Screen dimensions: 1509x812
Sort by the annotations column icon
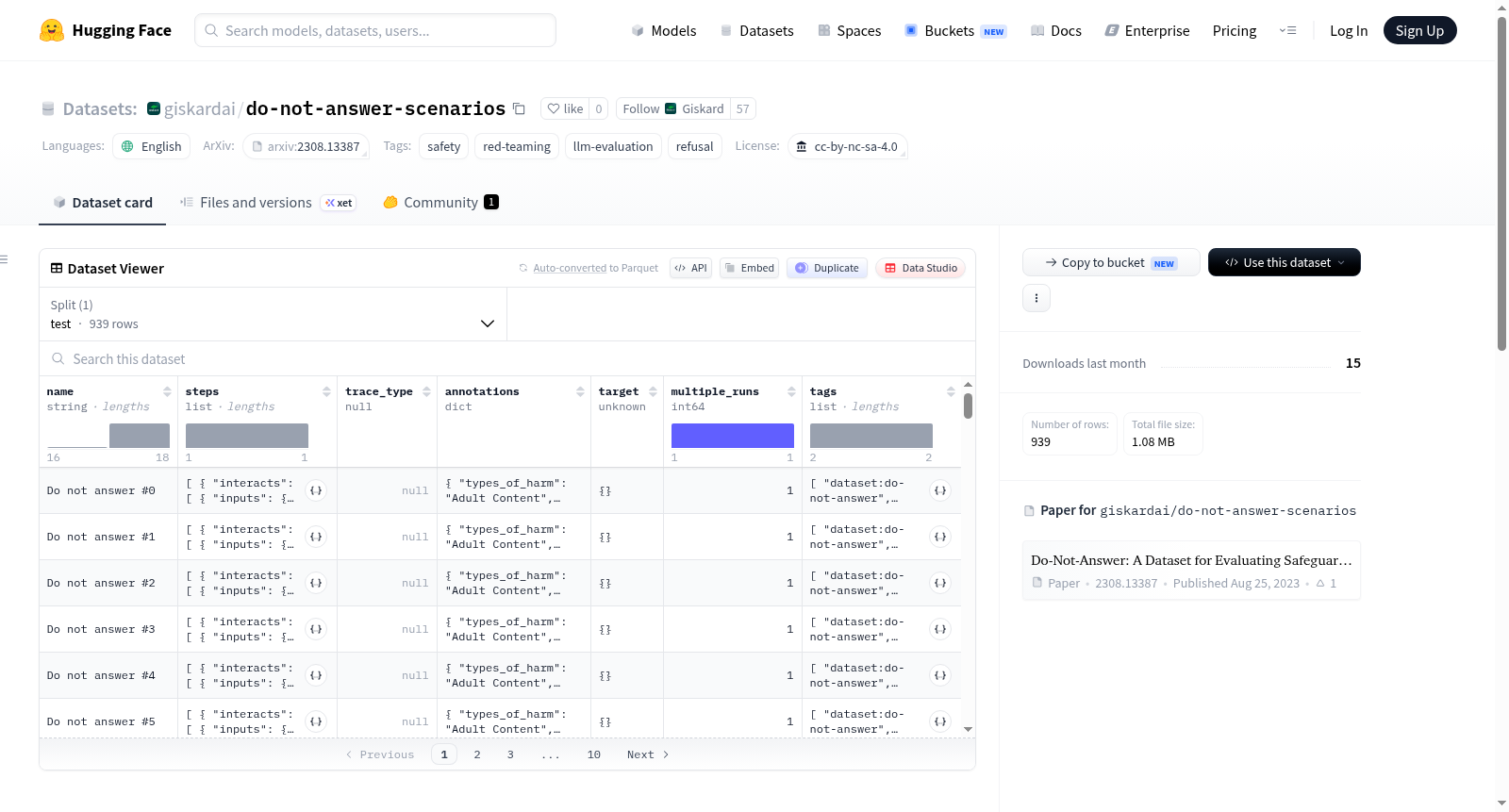click(x=580, y=391)
